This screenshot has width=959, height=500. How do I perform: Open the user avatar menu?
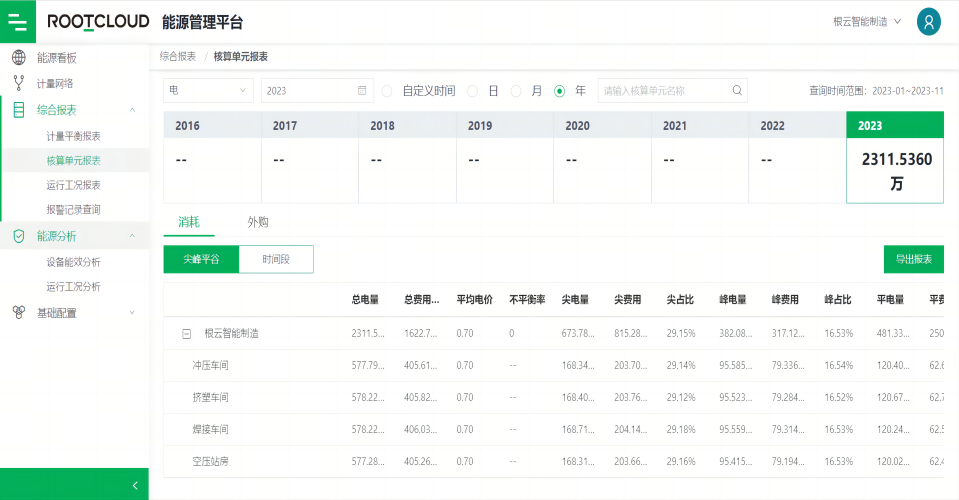(929, 22)
